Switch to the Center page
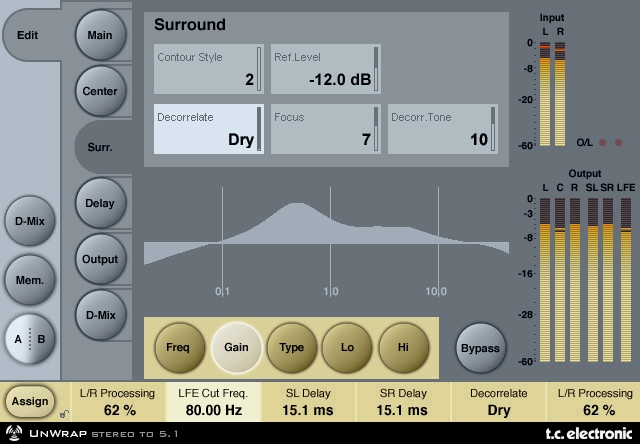Screen dimensions: 640x444 [x=100, y=91]
